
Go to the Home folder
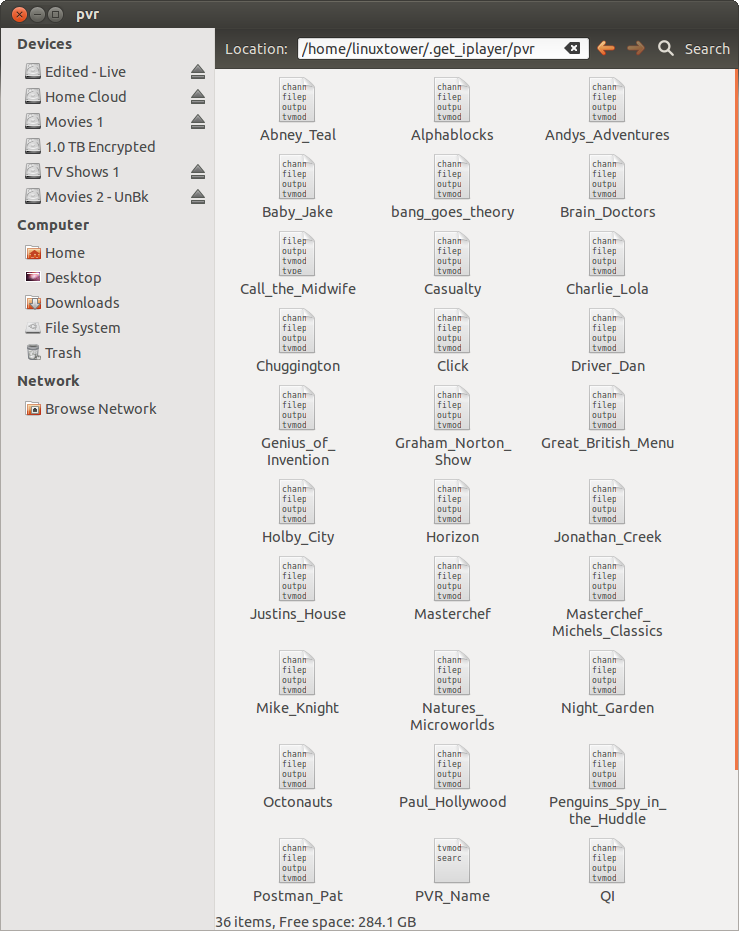[65, 253]
